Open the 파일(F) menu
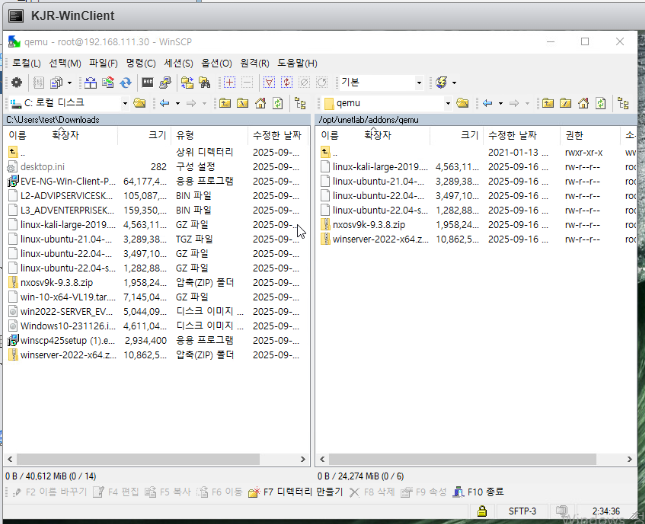This screenshot has height=524, width=645. pyautogui.click(x=103, y=63)
